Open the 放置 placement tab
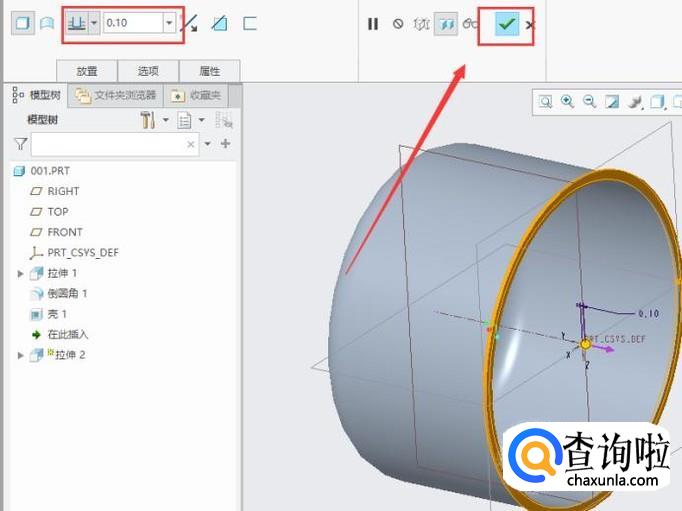 point(87,71)
